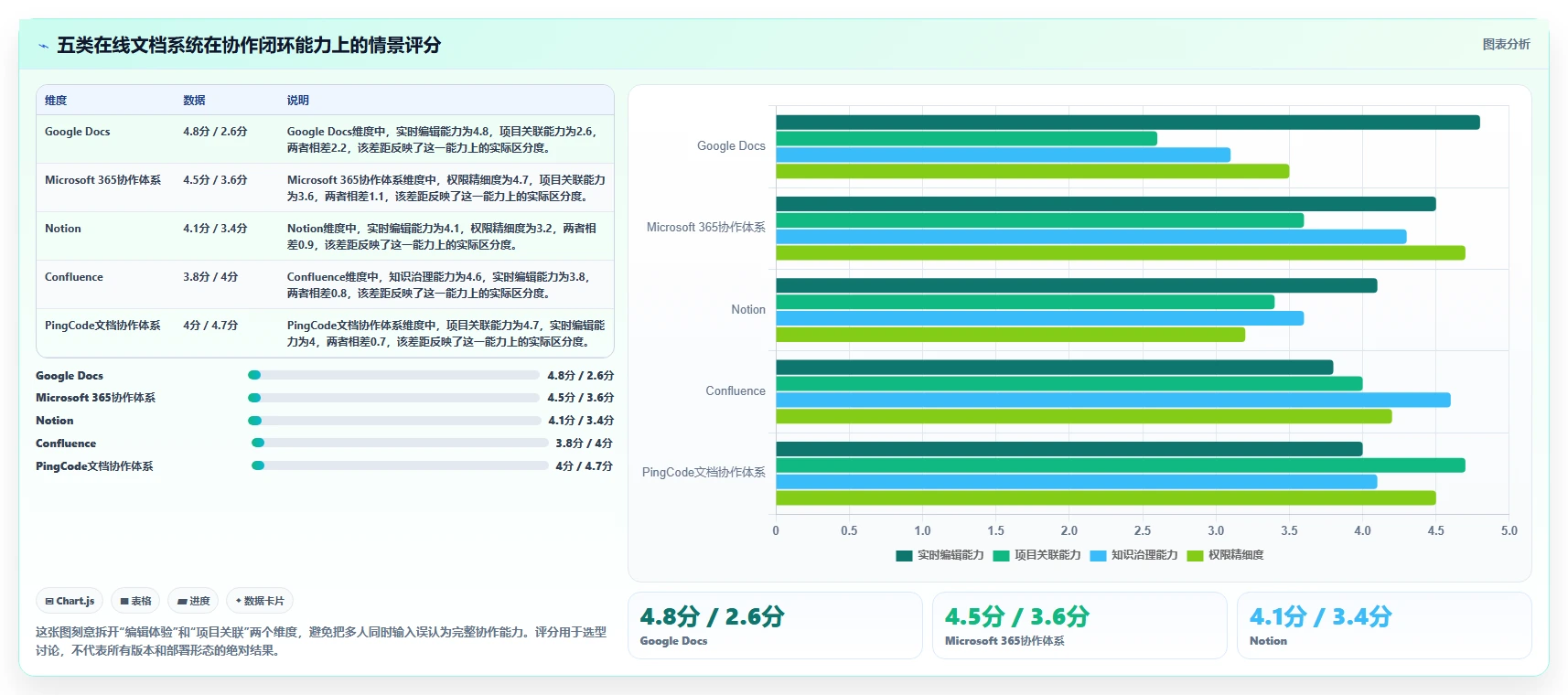Click the 说明 column header
Viewport: 1568px width, 695px height.
298,101
